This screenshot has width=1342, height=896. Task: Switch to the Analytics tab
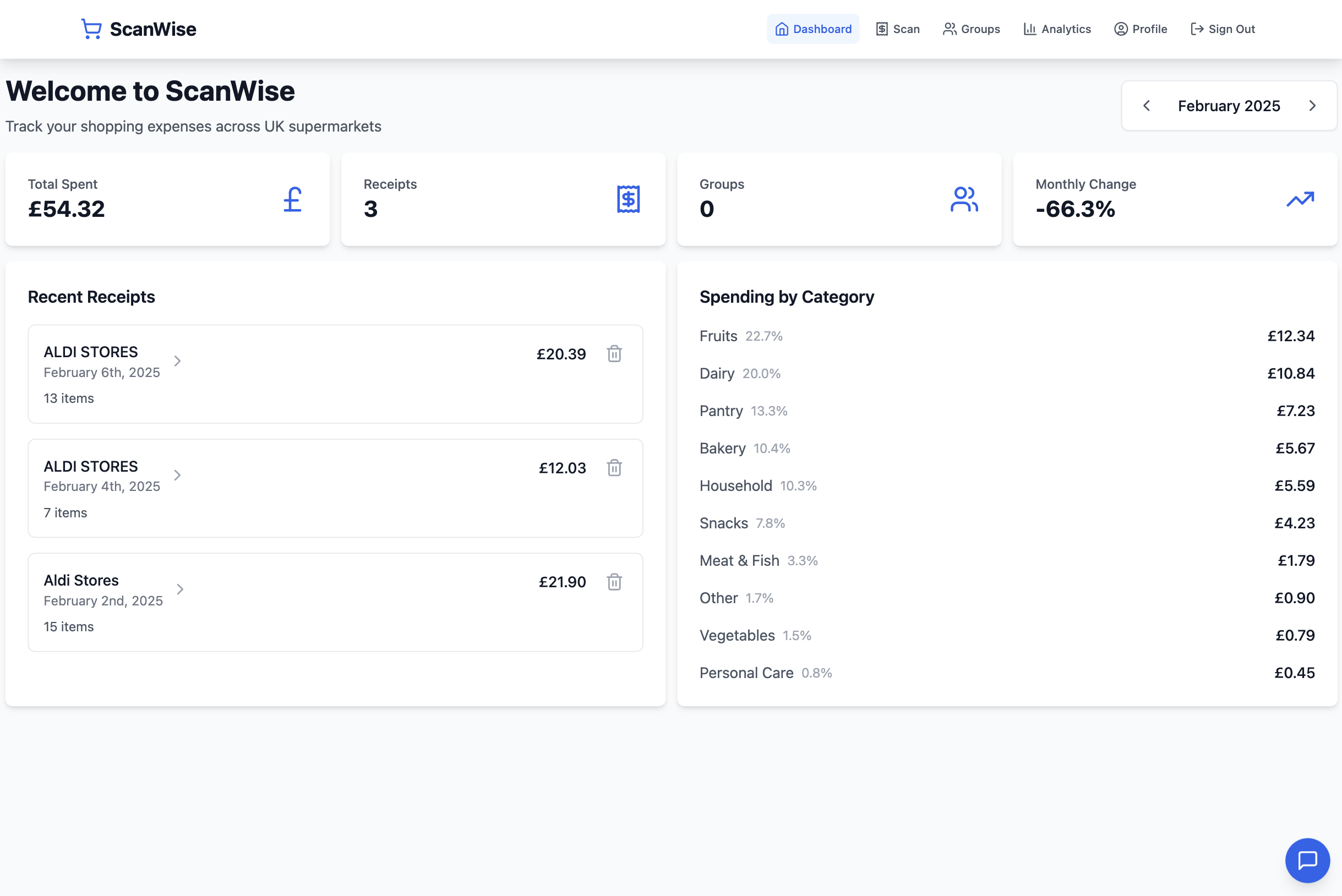coord(1057,29)
